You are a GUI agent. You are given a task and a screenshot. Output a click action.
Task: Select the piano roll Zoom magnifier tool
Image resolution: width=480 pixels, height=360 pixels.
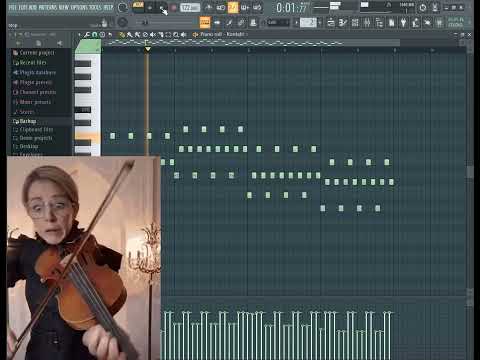tap(176, 34)
